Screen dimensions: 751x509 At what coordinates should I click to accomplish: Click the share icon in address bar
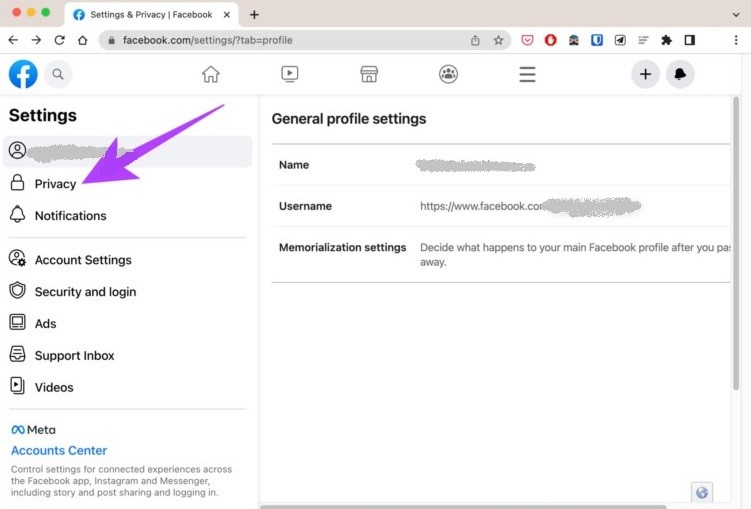pyautogui.click(x=475, y=40)
